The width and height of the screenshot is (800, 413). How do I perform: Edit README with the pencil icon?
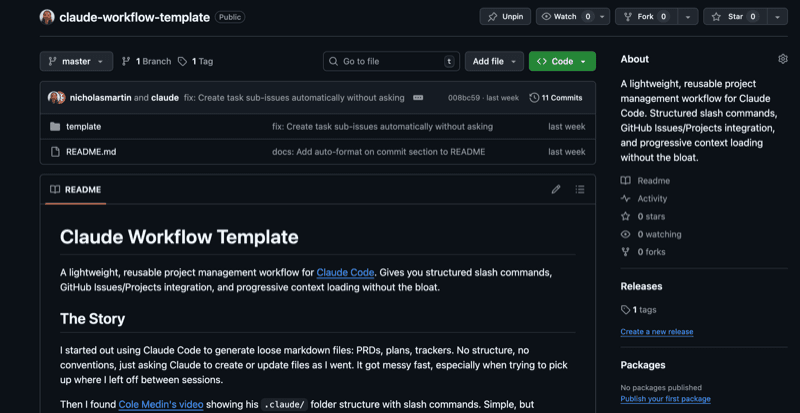point(556,189)
